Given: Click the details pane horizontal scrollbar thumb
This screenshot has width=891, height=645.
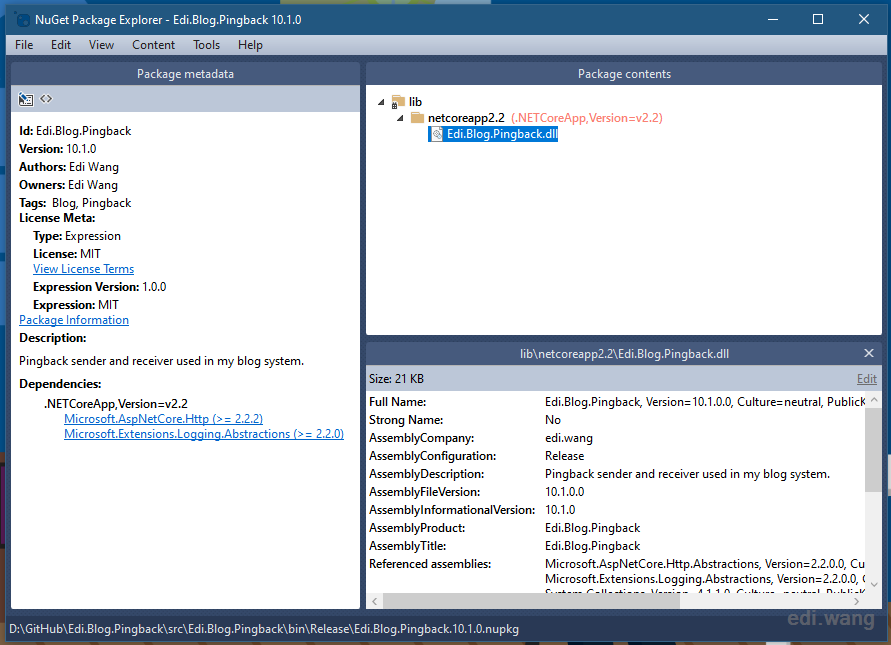Looking at the screenshot, I should (531, 601).
